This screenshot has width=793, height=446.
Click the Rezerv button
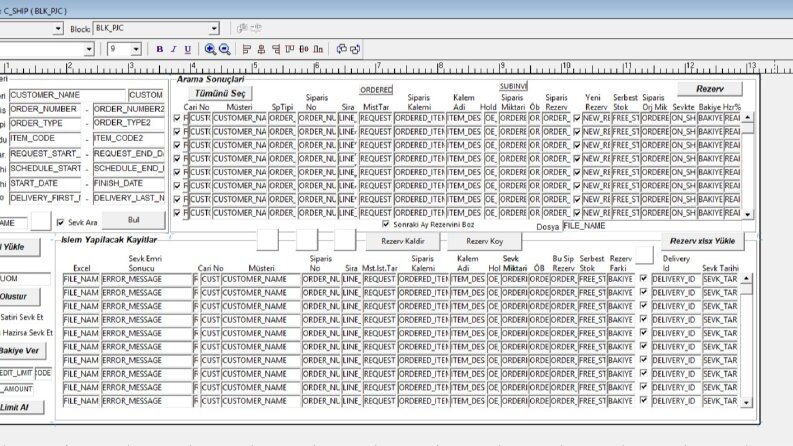(710, 89)
